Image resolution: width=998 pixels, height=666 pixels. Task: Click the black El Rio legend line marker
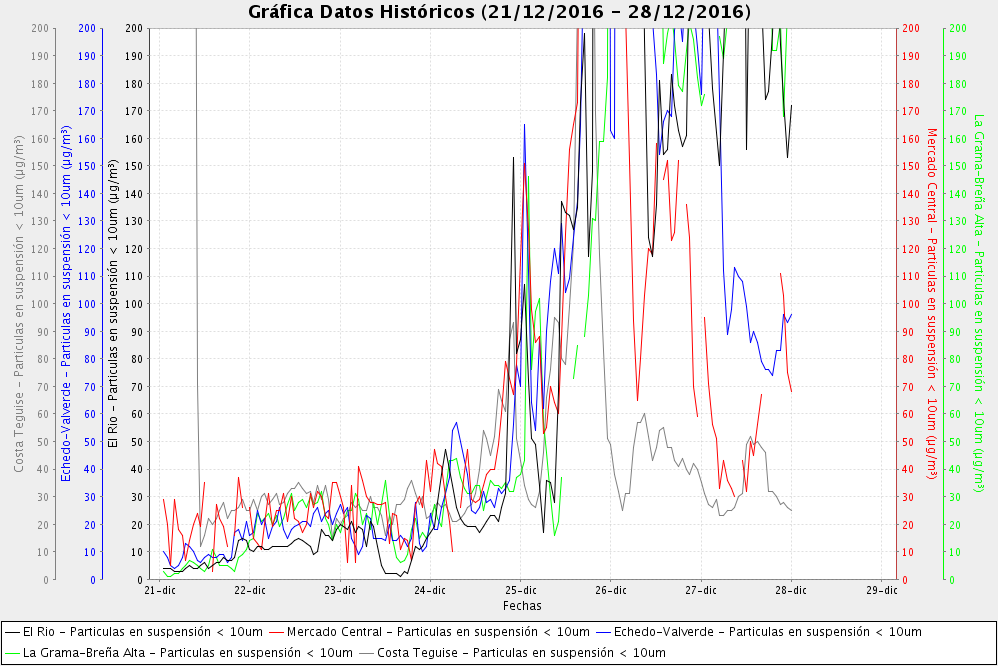pos(12,632)
